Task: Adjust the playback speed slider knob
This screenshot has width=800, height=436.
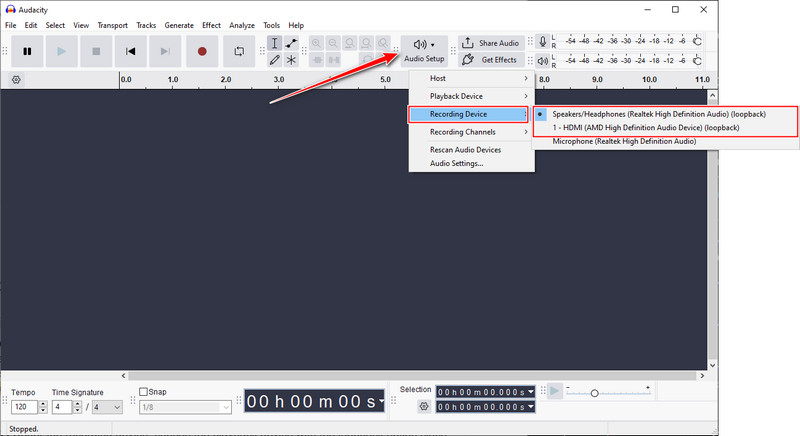Action: coord(594,393)
